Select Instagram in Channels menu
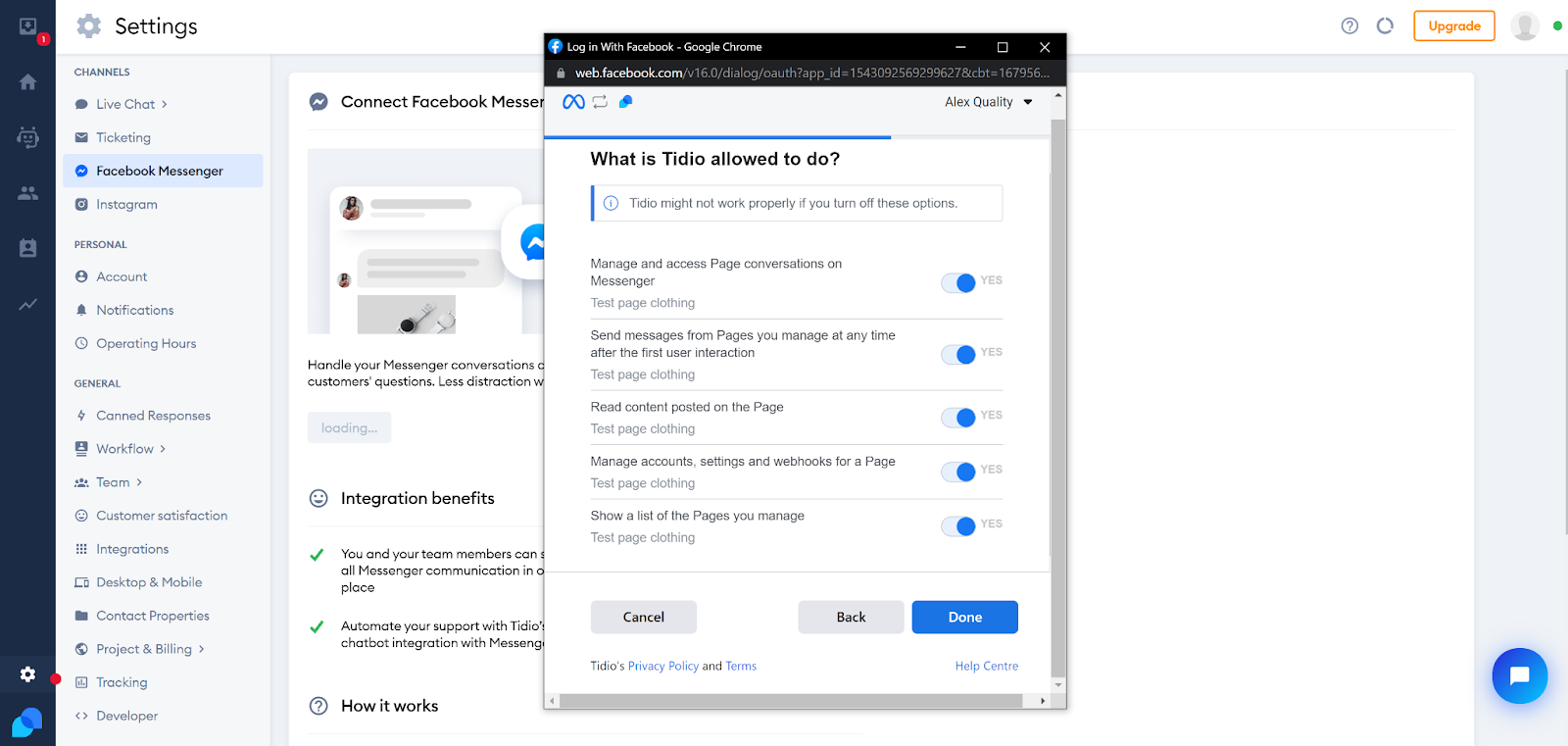Image resolution: width=1568 pixels, height=746 pixels. tap(126, 204)
